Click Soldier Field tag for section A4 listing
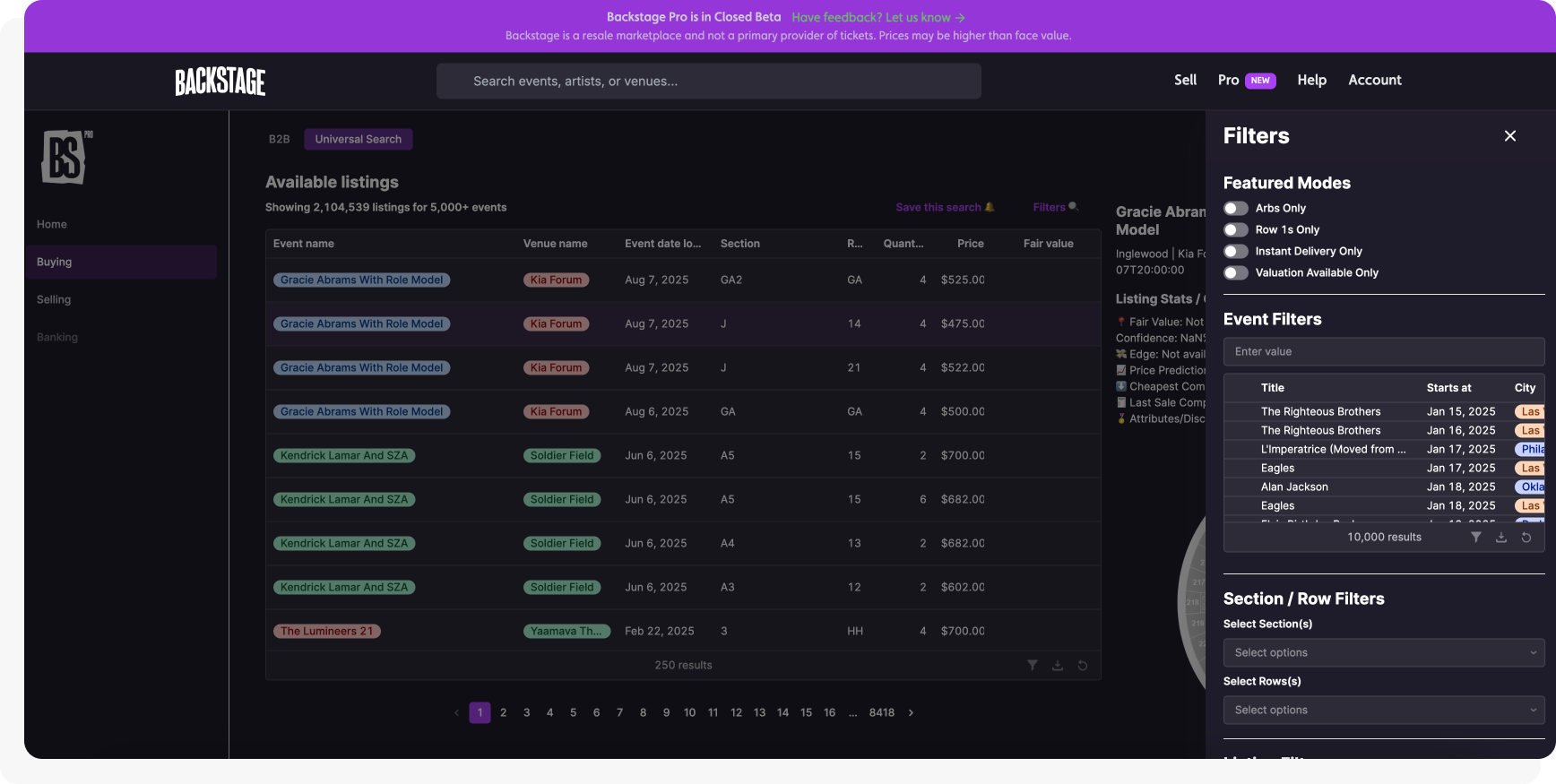Image resolution: width=1556 pixels, height=784 pixels. click(562, 543)
